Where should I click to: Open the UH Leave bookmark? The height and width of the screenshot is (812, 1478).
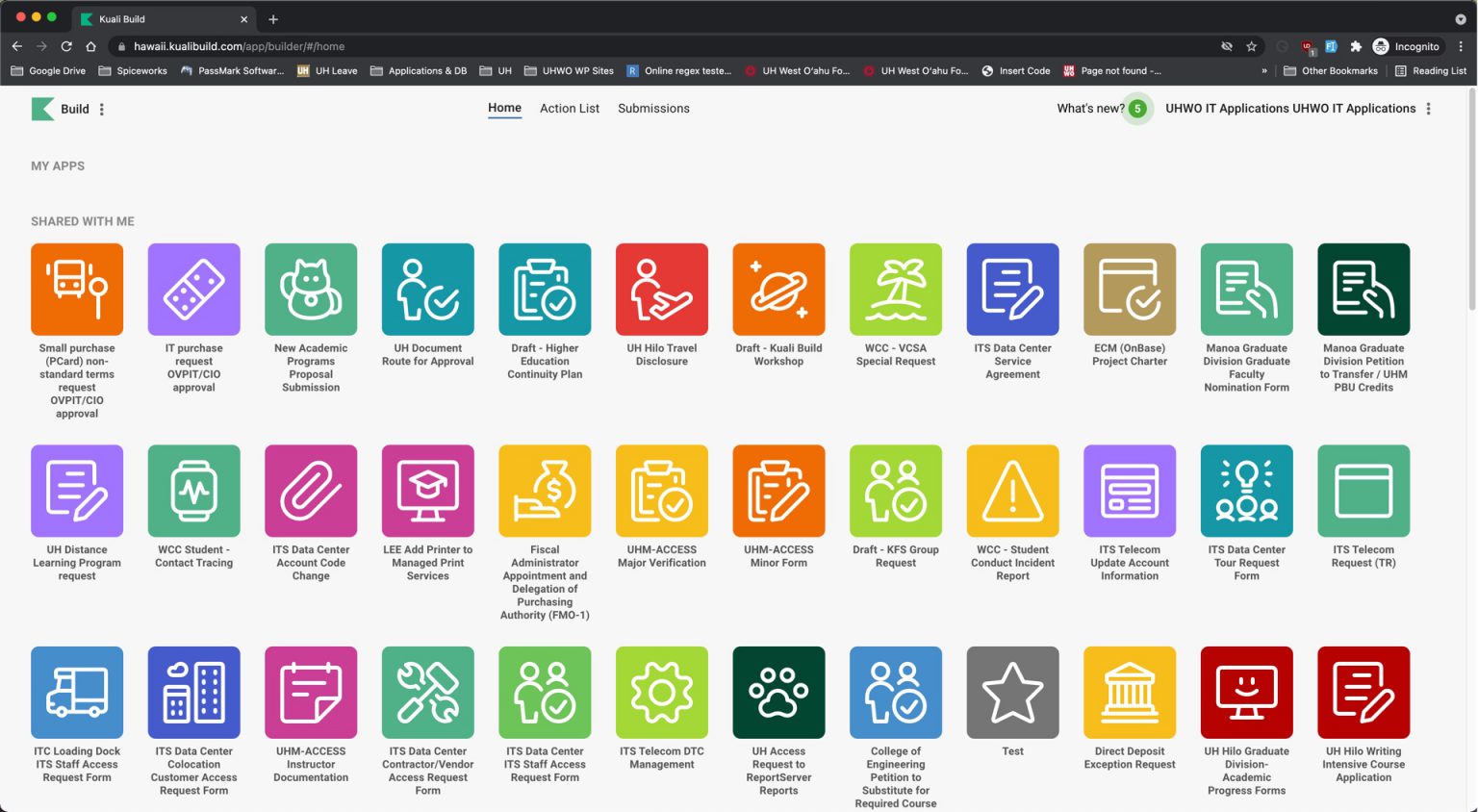(327, 71)
